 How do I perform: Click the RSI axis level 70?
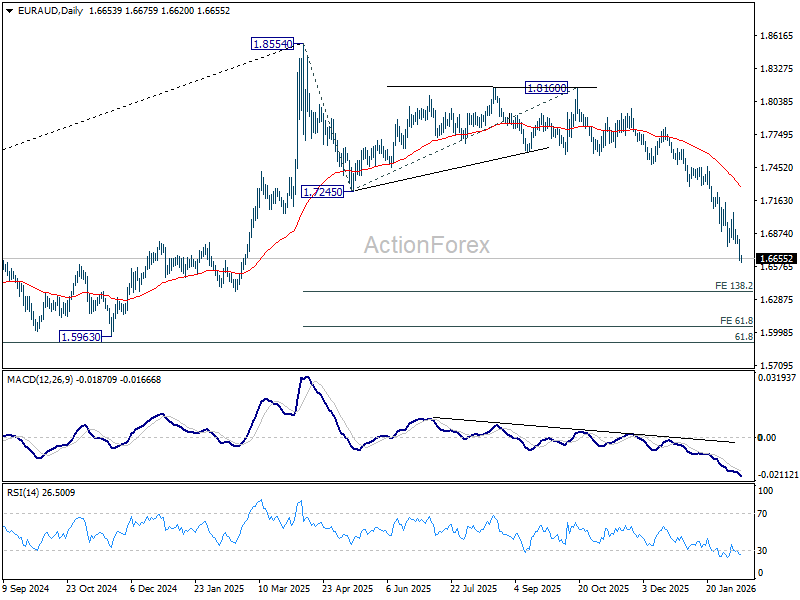762,514
